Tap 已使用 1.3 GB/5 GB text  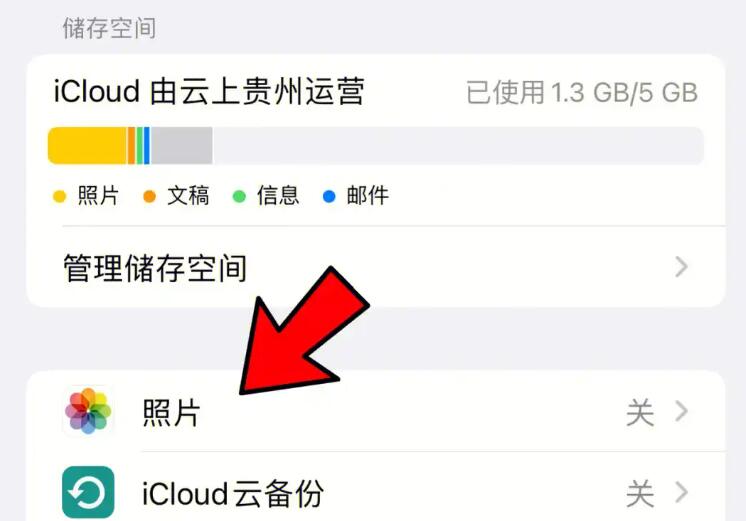click(582, 92)
